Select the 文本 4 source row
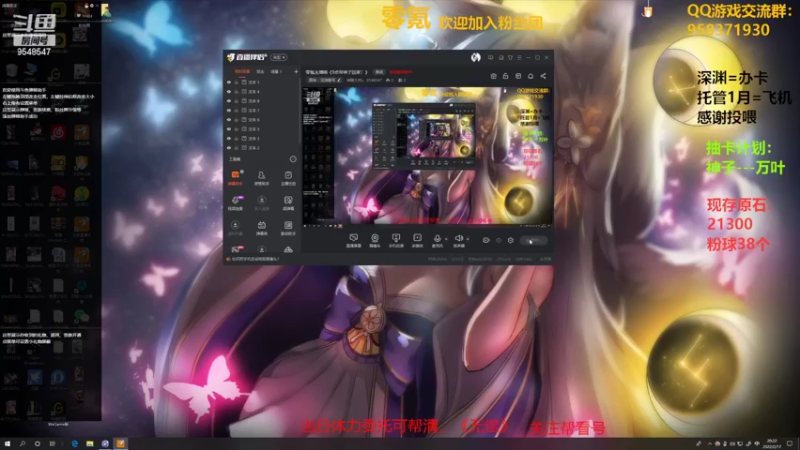This screenshot has height=450, width=800. [x=262, y=91]
